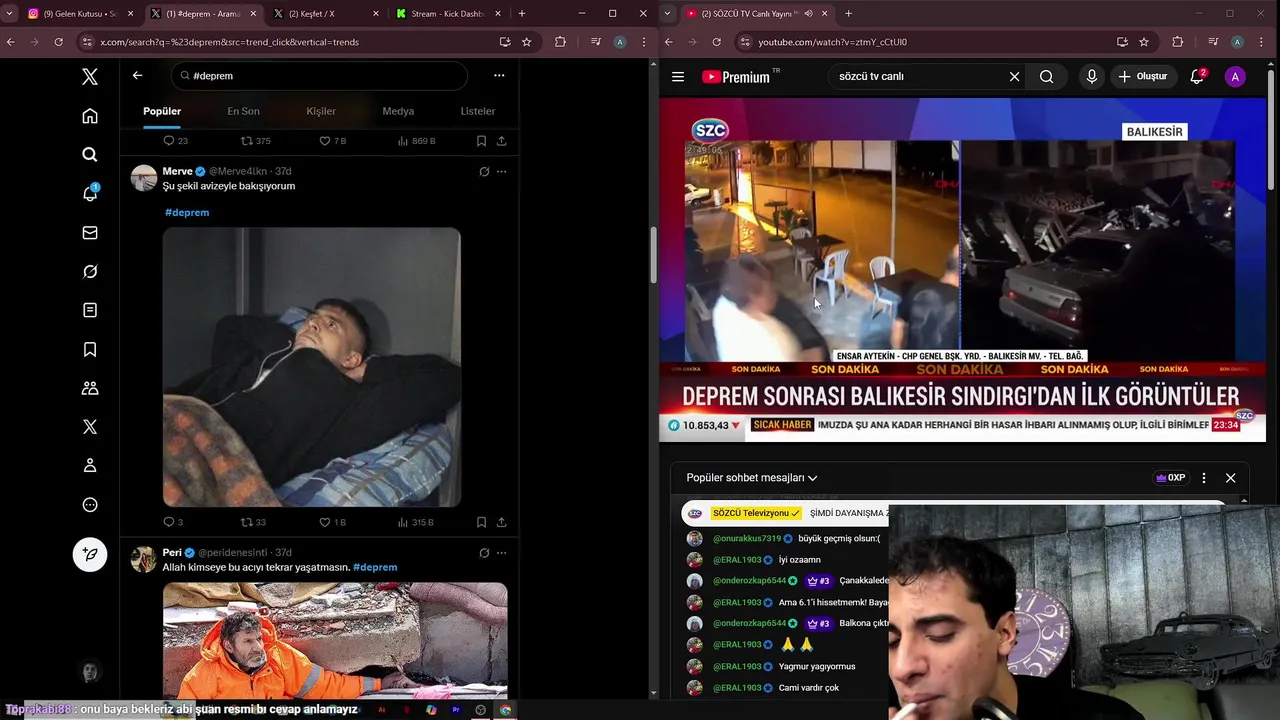Open YouTube notifications bell

(x=1197, y=77)
